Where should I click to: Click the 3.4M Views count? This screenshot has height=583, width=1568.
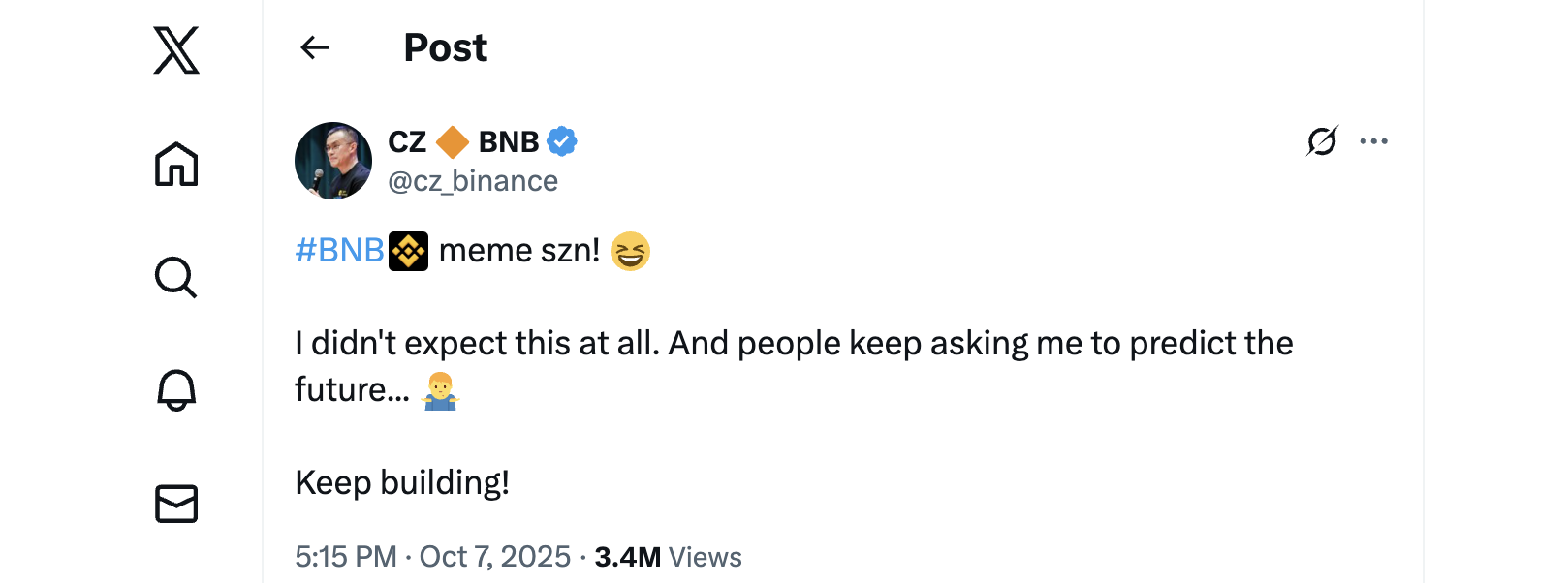pyautogui.click(x=668, y=557)
